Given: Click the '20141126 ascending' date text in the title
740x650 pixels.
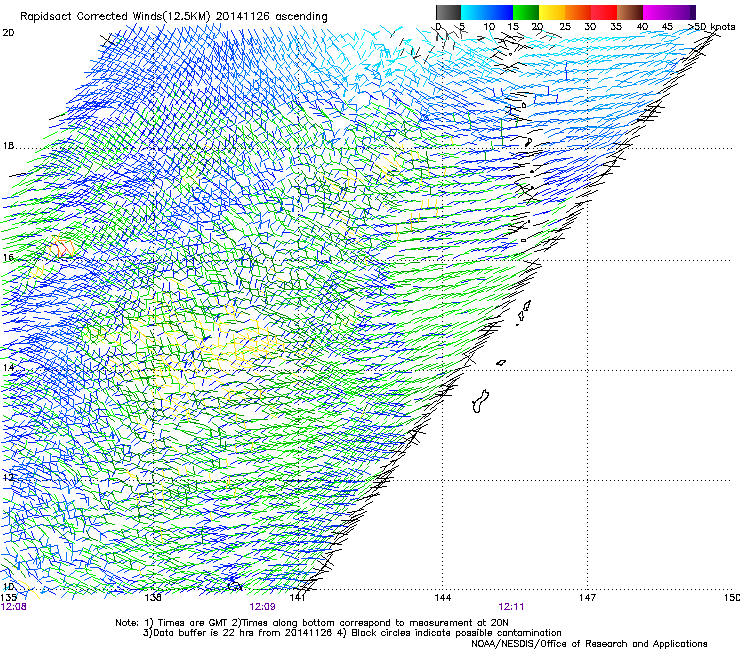Looking at the screenshot, I should (271, 16).
